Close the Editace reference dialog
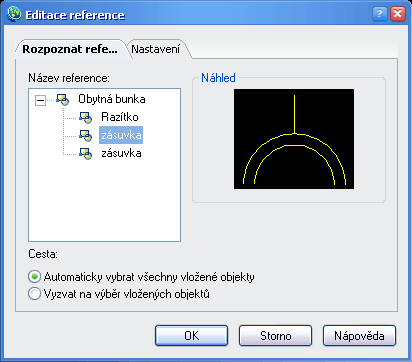The image size is (412, 362). pyautogui.click(x=397, y=14)
